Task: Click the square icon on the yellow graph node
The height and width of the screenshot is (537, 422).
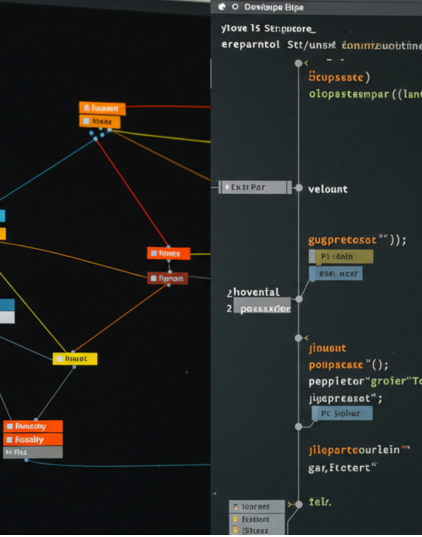Action: pyautogui.click(x=60, y=359)
